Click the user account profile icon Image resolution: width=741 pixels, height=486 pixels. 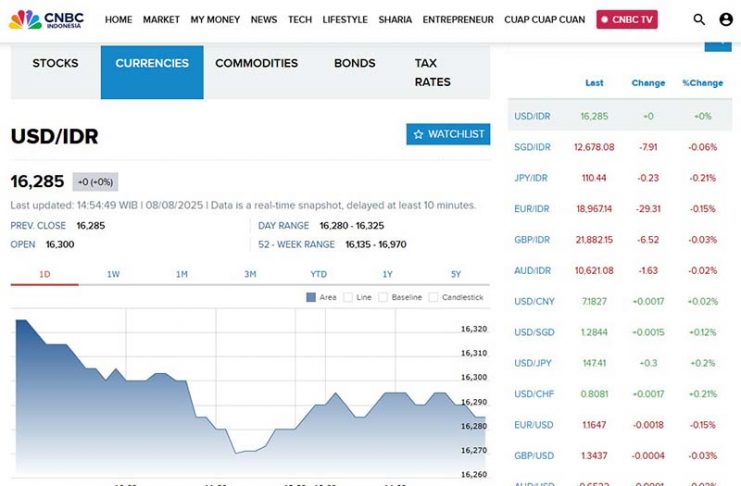click(x=726, y=19)
